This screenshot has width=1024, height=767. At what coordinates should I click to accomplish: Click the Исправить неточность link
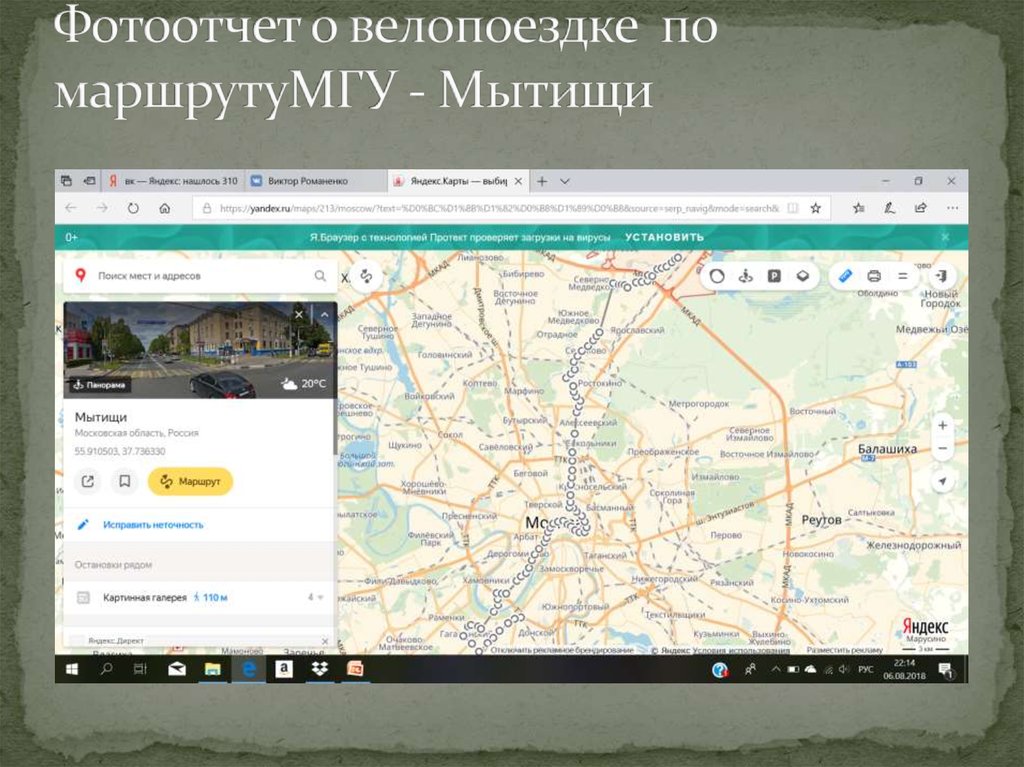(152, 524)
